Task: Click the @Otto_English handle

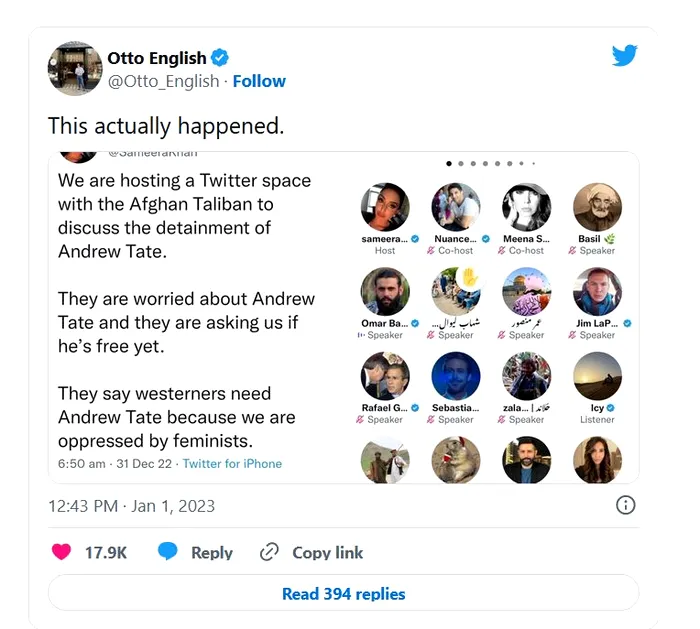Action: click(x=163, y=81)
